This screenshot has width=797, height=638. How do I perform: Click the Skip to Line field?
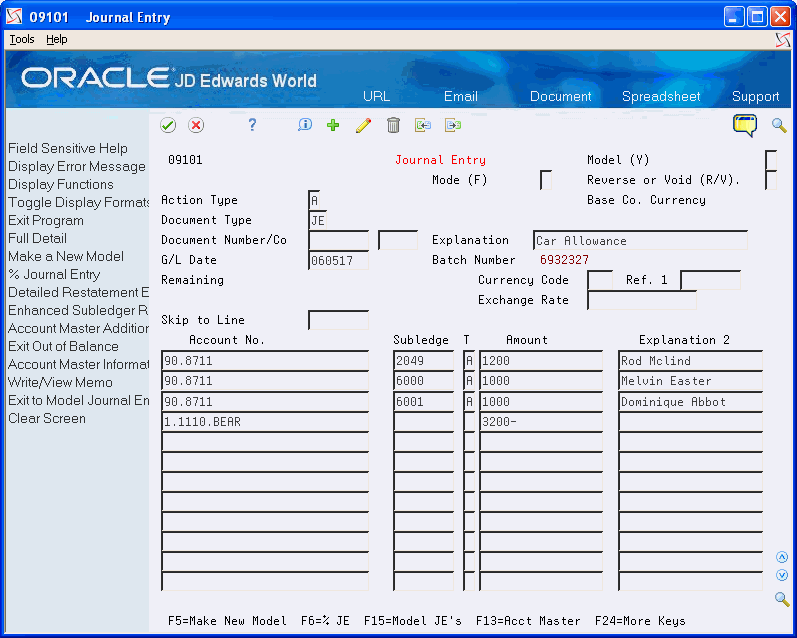tap(339, 320)
